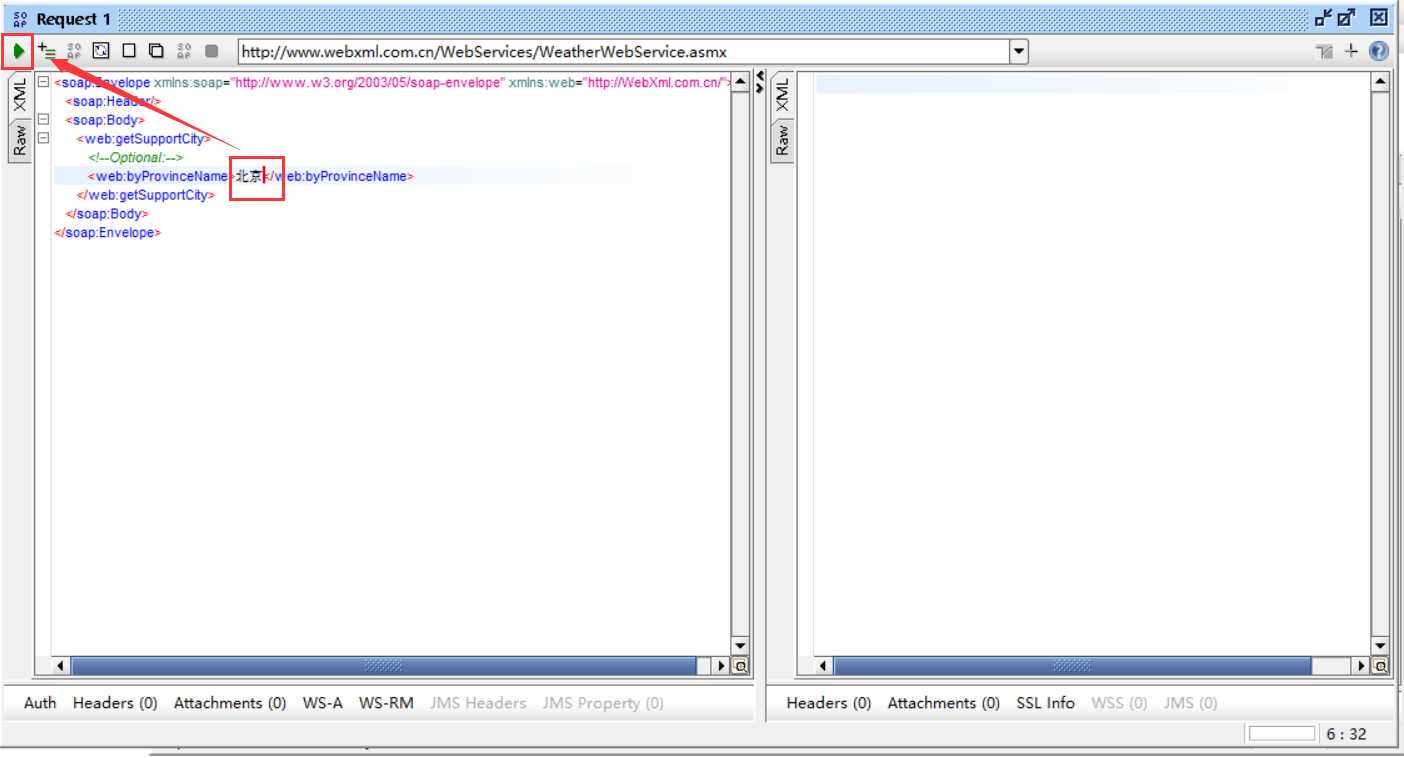Screen dimensions: 1404x758
Task: Open request Attachments (0) tab
Action: tap(230, 703)
